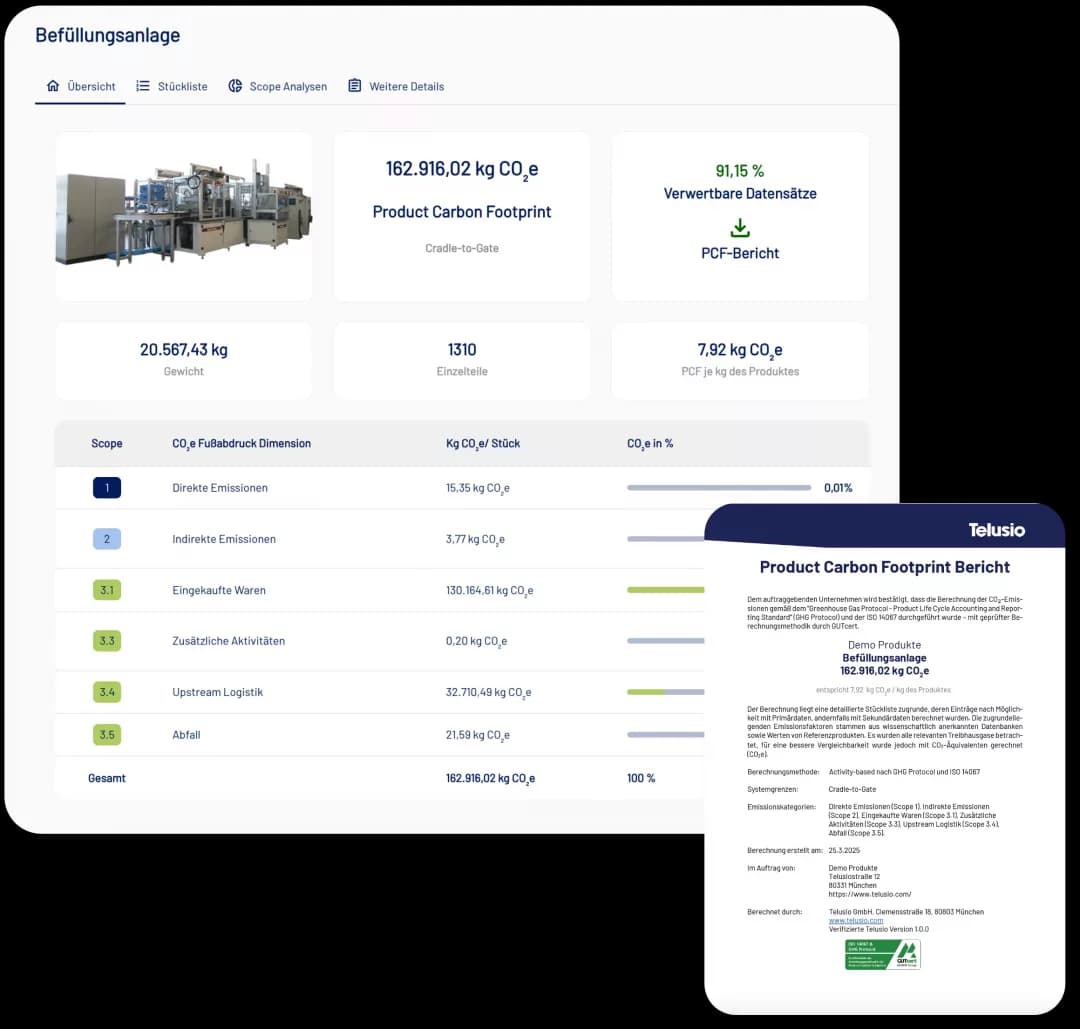Click the list icon beside Stückliste
The image size is (1080, 1029).
(x=143, y=86)
